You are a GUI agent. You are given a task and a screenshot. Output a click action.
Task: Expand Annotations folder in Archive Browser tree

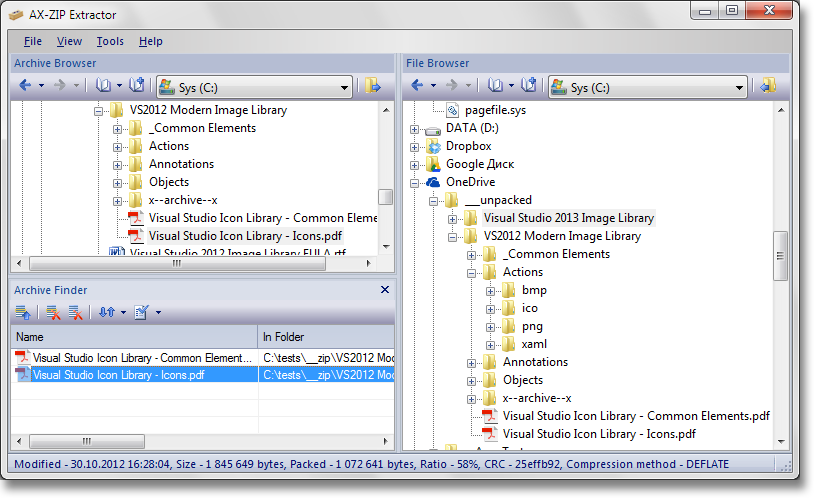coord(118,164)
